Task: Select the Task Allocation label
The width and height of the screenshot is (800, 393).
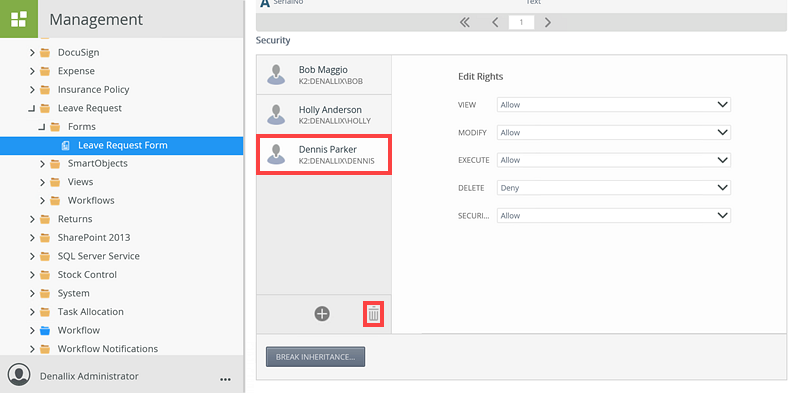Action: pyautogui.click(x=91, y=312)
